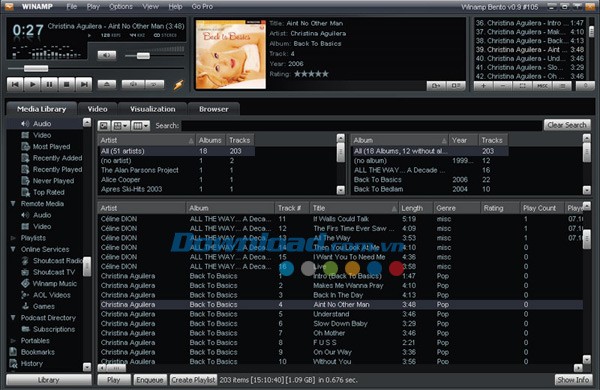This screenshot has width=600, height=390.
Task: Click the Eject open-file button
Action: (107, 84)
